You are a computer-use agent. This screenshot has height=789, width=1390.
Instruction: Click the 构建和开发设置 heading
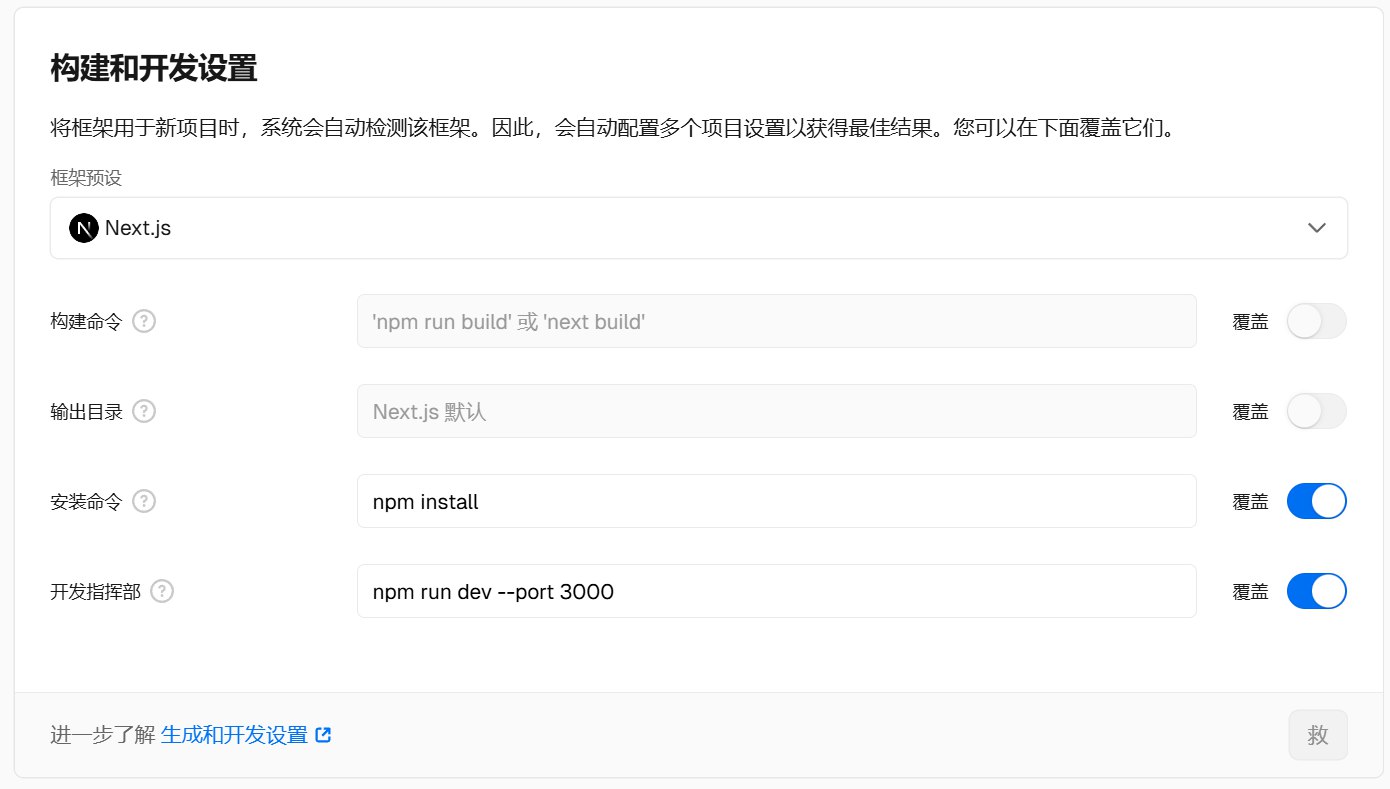tap(154, 69)
